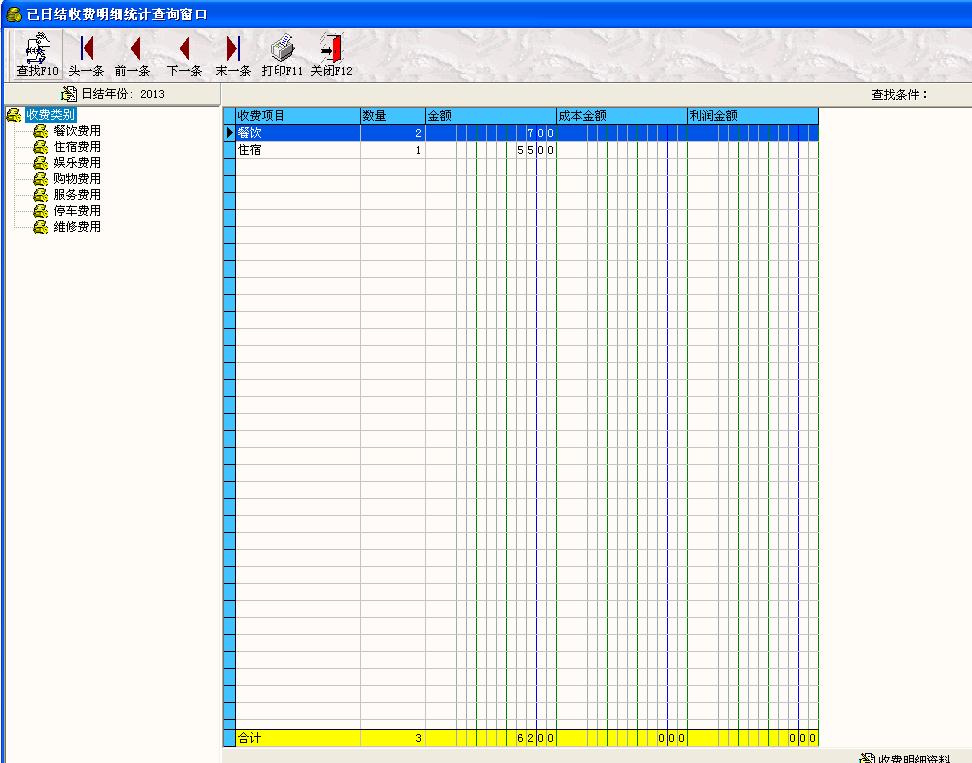Screen dimensions: 972x763
Task: Click the 查找条件 label
Action: pyautogui.click(x=899, y=95)
